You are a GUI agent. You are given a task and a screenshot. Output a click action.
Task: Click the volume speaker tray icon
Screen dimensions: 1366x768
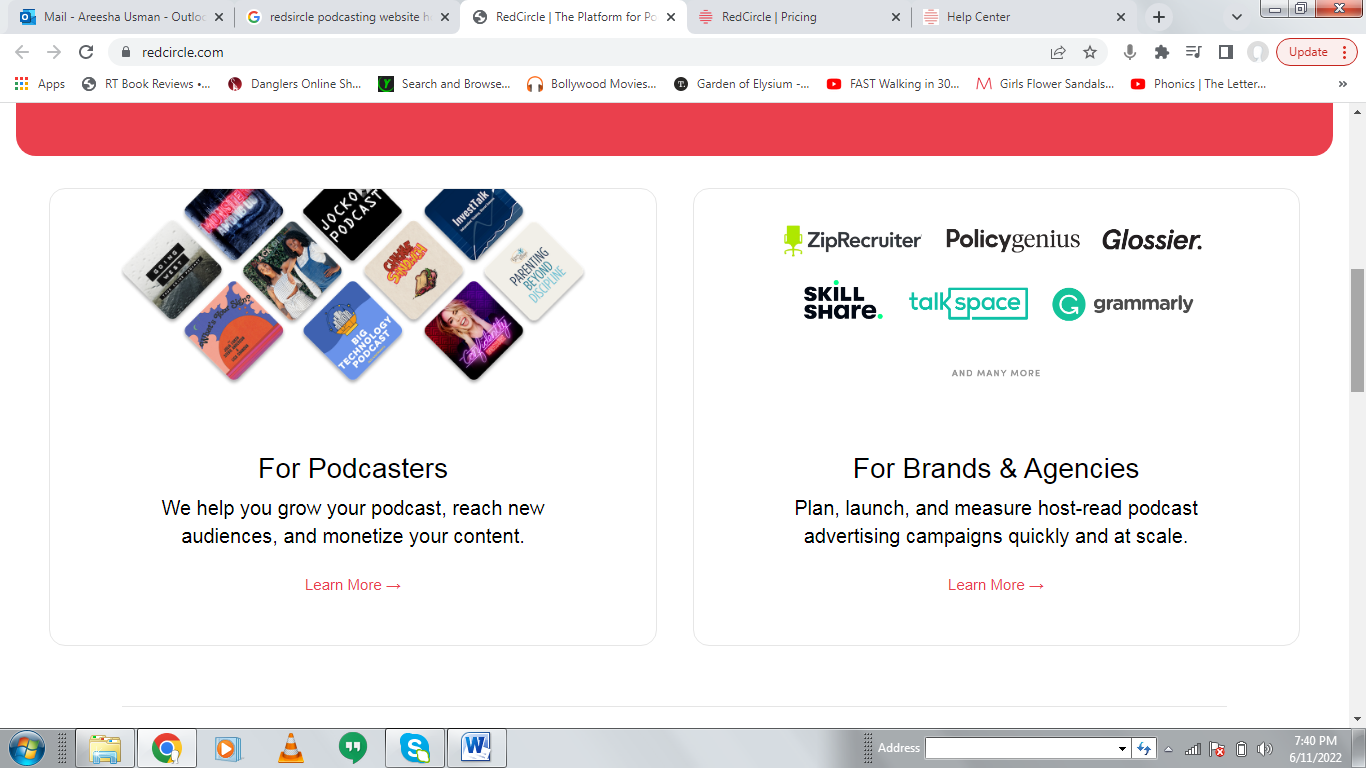(1265, 749)
